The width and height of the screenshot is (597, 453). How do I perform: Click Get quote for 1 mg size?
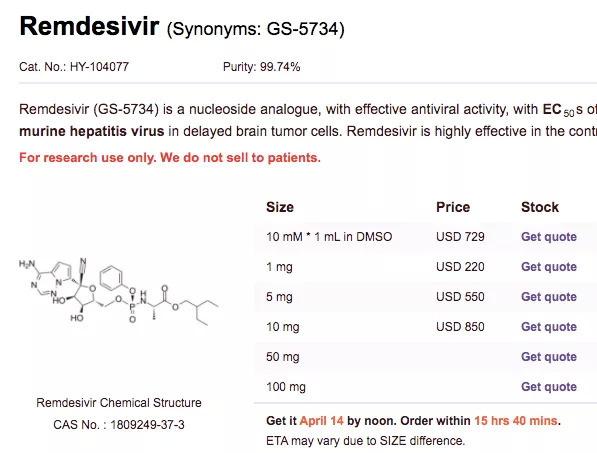[549, 267]
